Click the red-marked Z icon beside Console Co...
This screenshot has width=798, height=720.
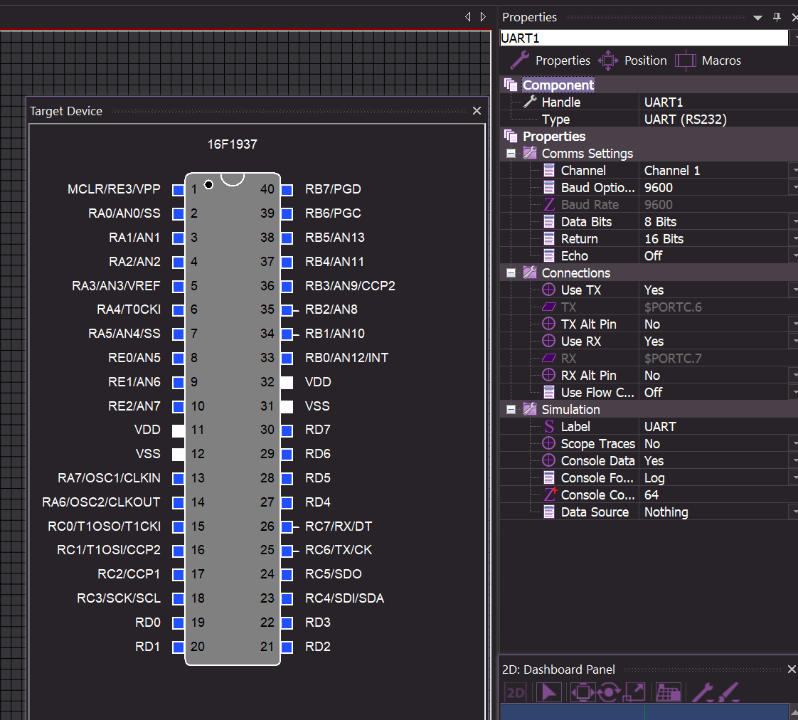pyautogui.click(x=550, y=495)
